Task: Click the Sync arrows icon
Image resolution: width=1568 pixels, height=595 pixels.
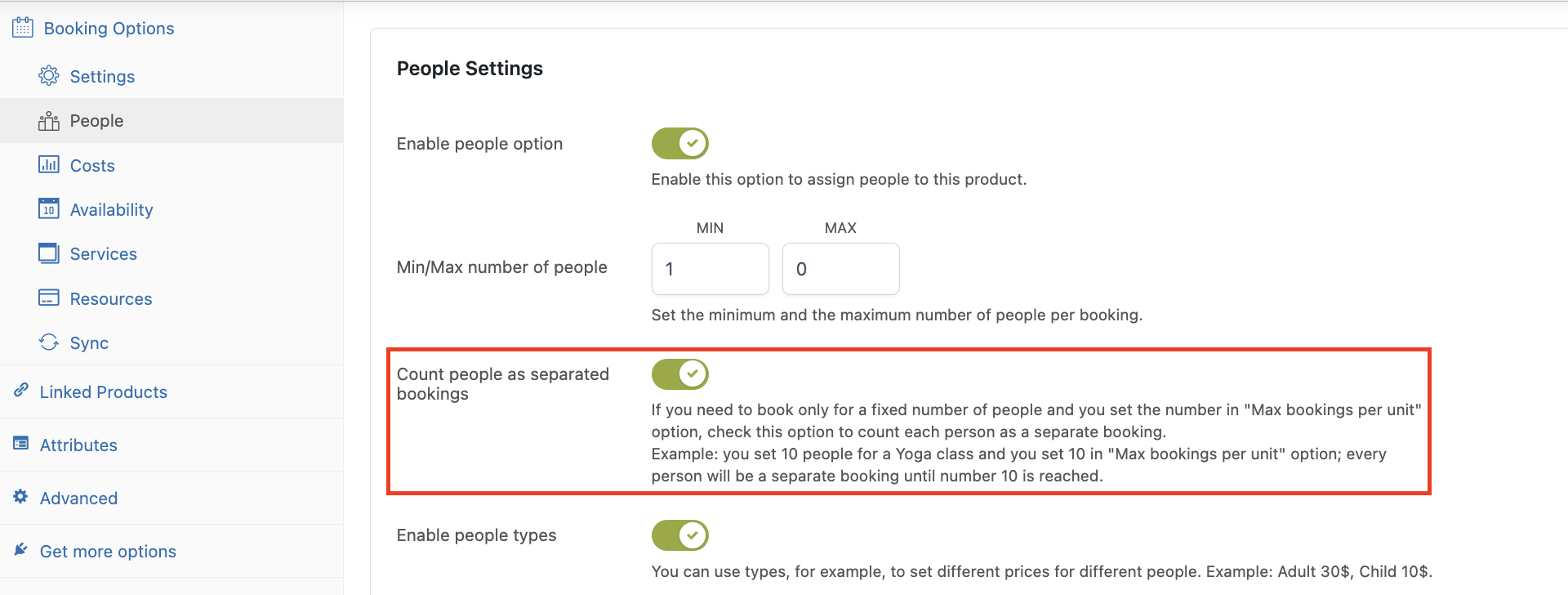Action: point(49,342)
